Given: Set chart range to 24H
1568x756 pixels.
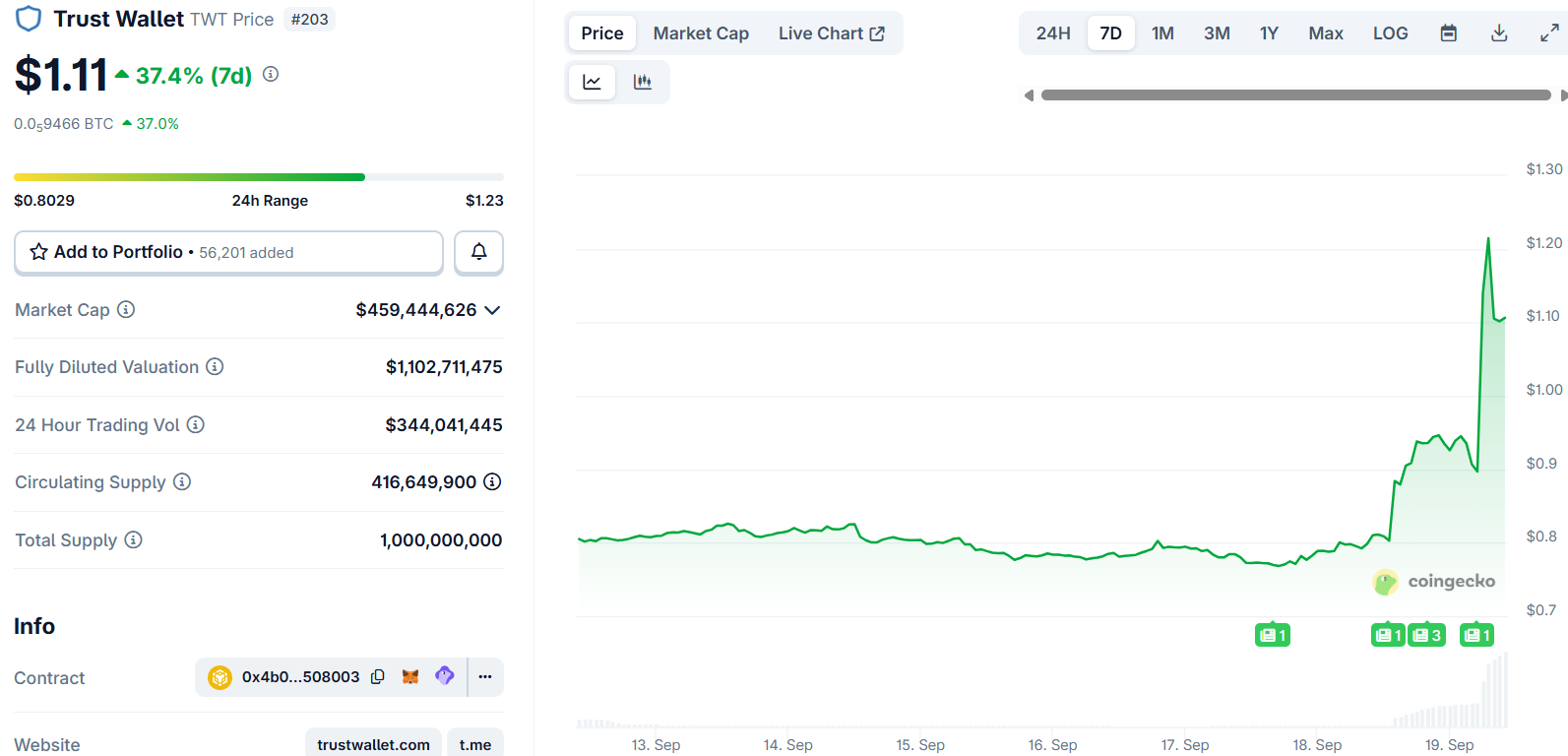Looking at the screenshot, I should (x=1053, y=33).
